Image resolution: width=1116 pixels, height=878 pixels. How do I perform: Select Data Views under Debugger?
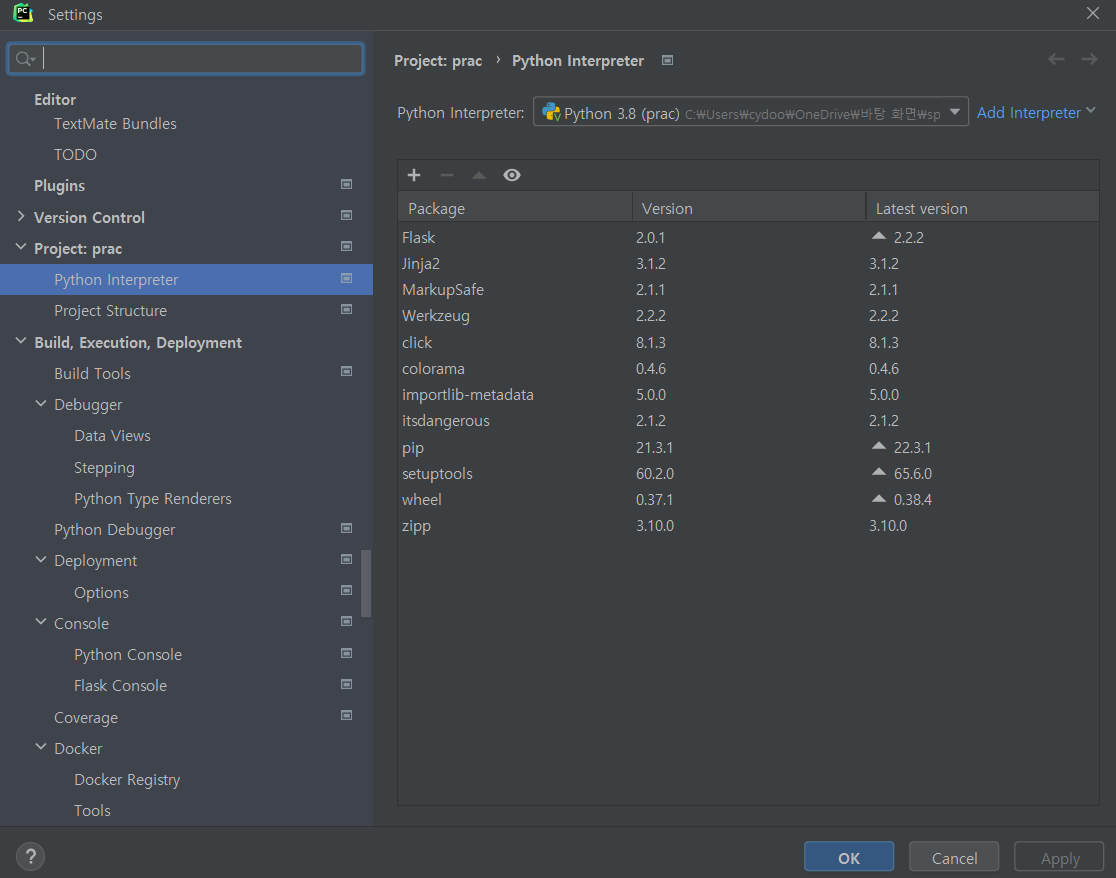[112, 435]
